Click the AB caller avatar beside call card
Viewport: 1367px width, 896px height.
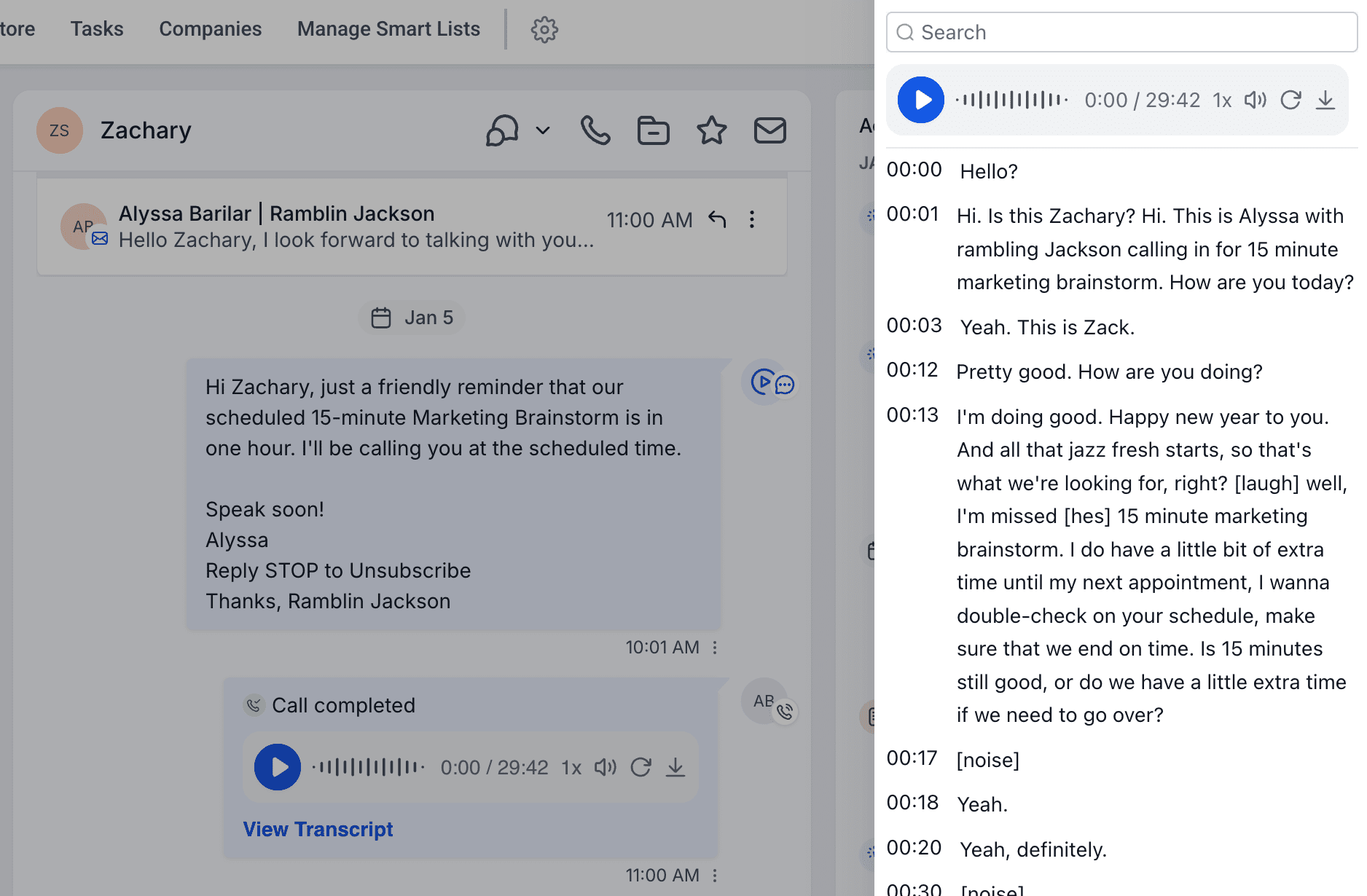[x=764, y=701]
